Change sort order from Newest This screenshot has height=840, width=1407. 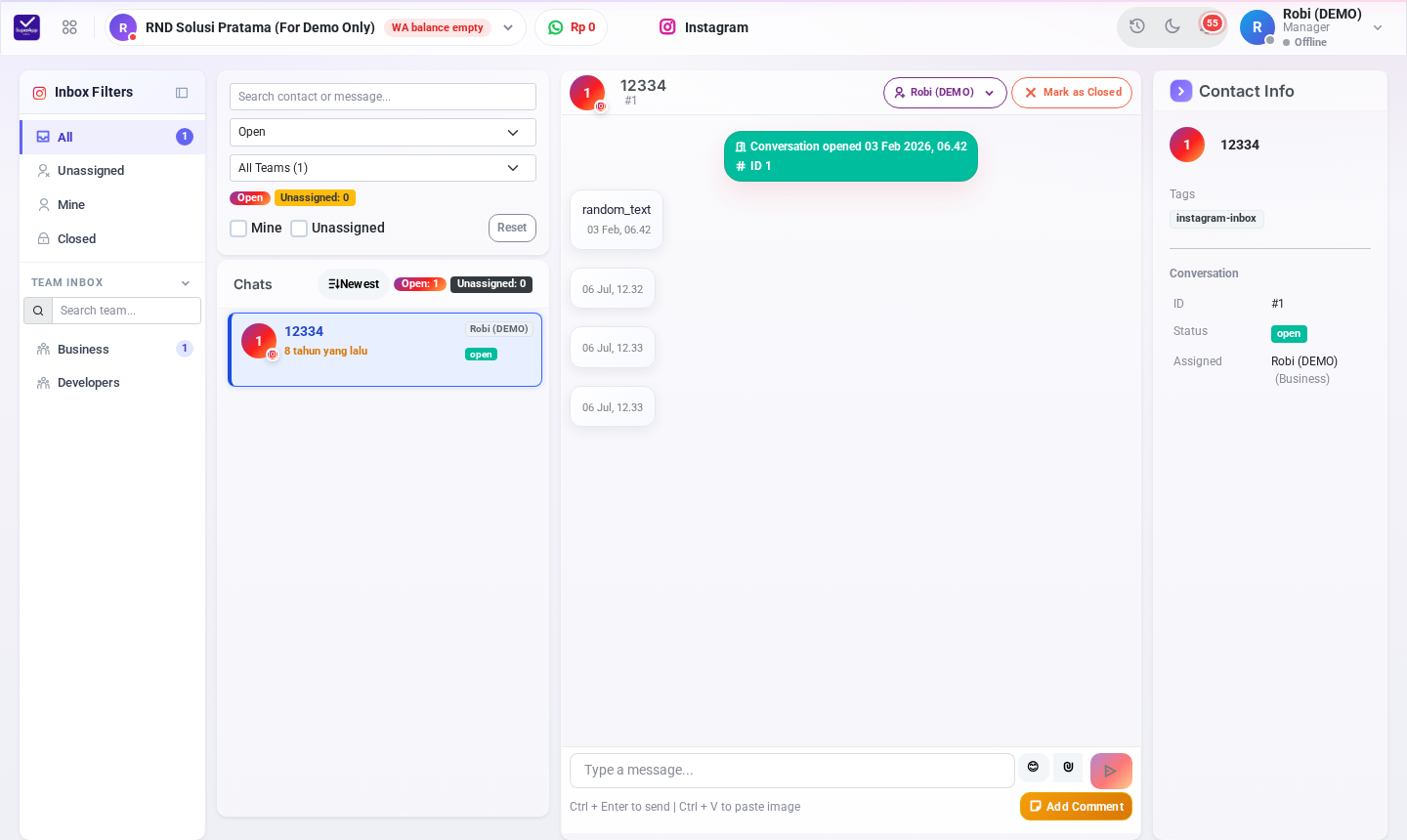pyautogui.click(x=354, y=284)
